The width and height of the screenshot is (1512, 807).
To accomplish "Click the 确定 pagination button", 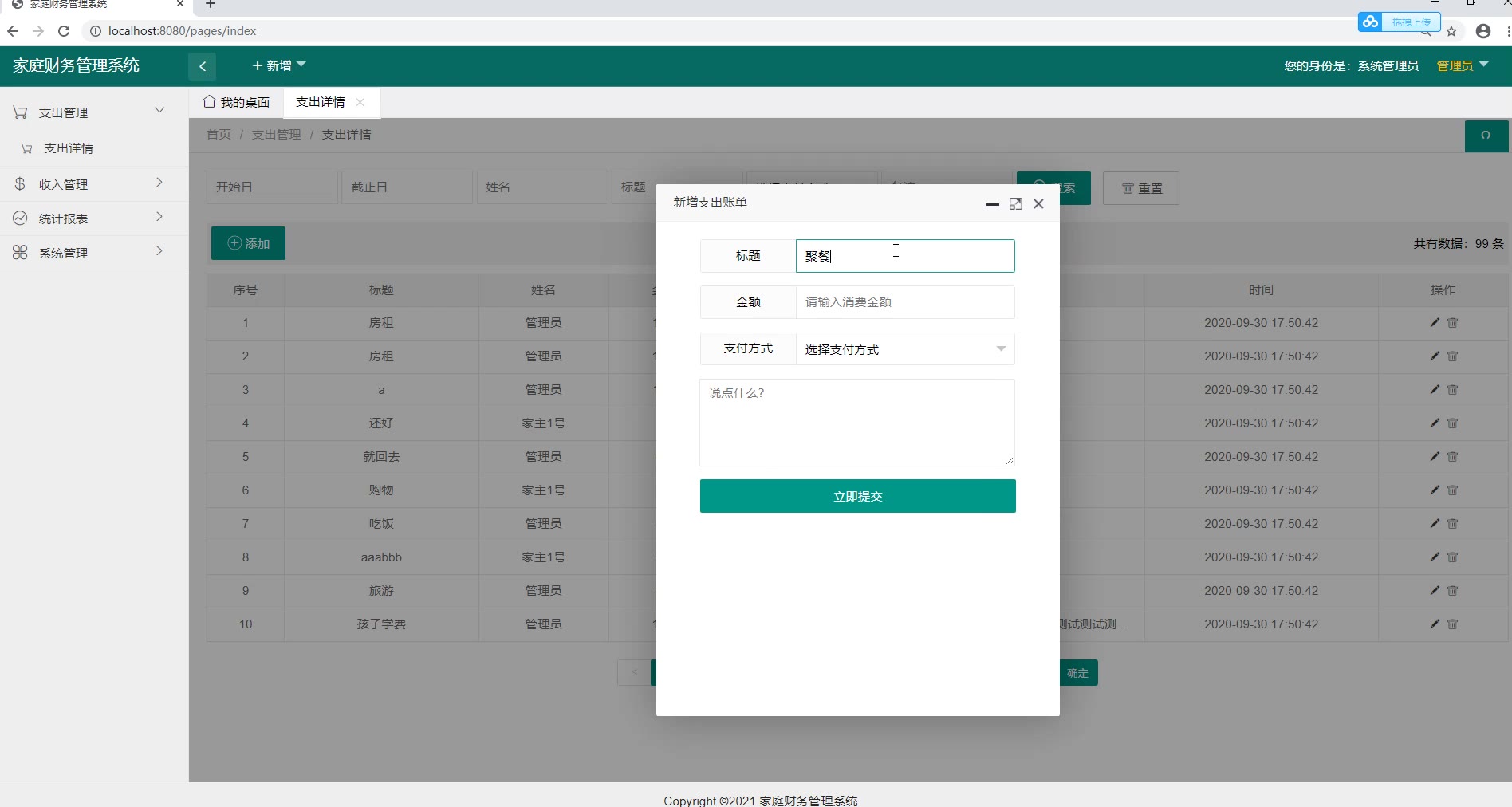I will pyautogui.click(x=1078, y=673).
